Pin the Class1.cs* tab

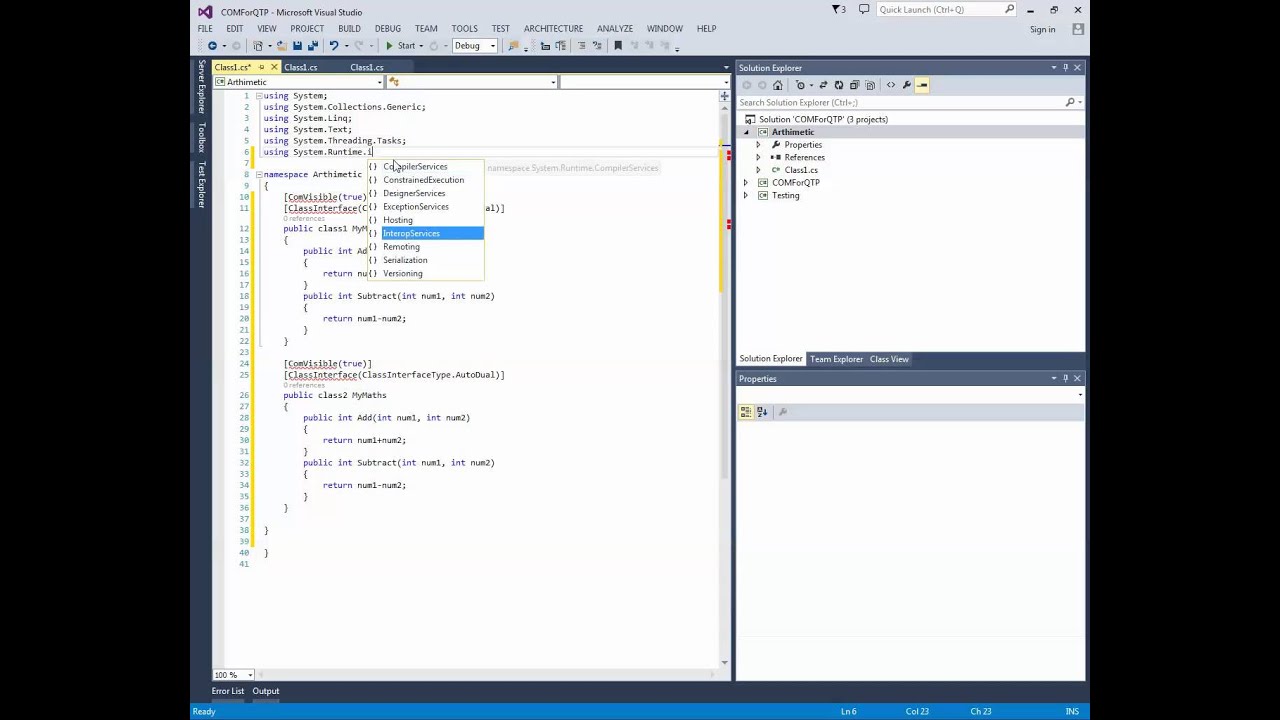point(262,67)
